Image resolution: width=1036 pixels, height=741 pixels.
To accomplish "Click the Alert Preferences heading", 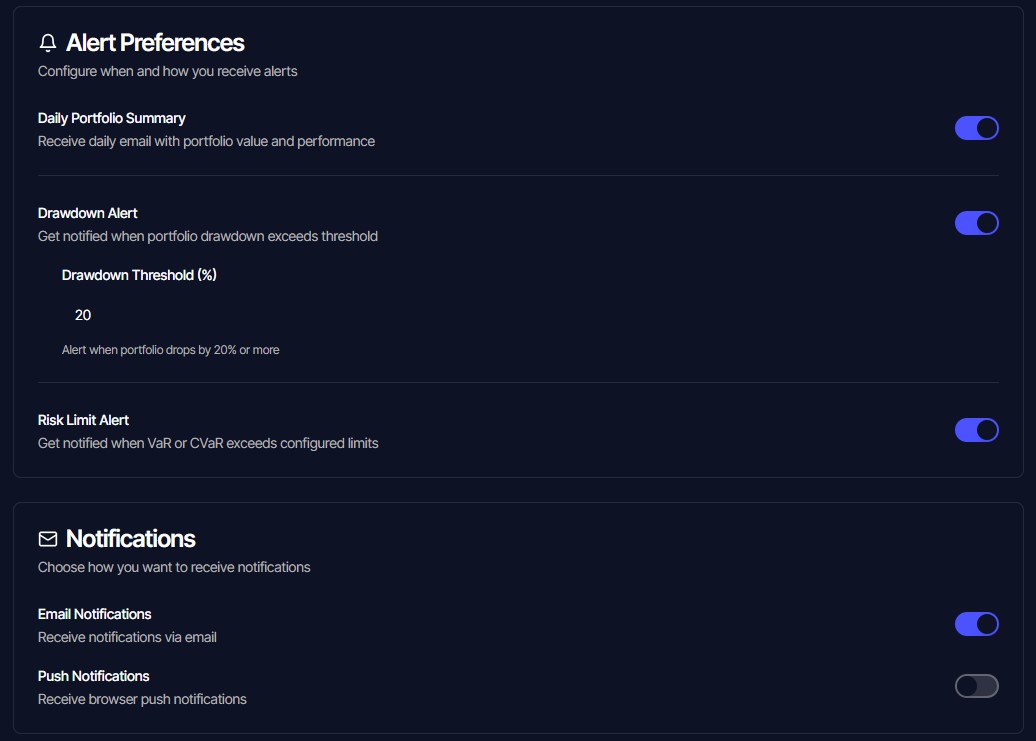I will tap(154, 43).
